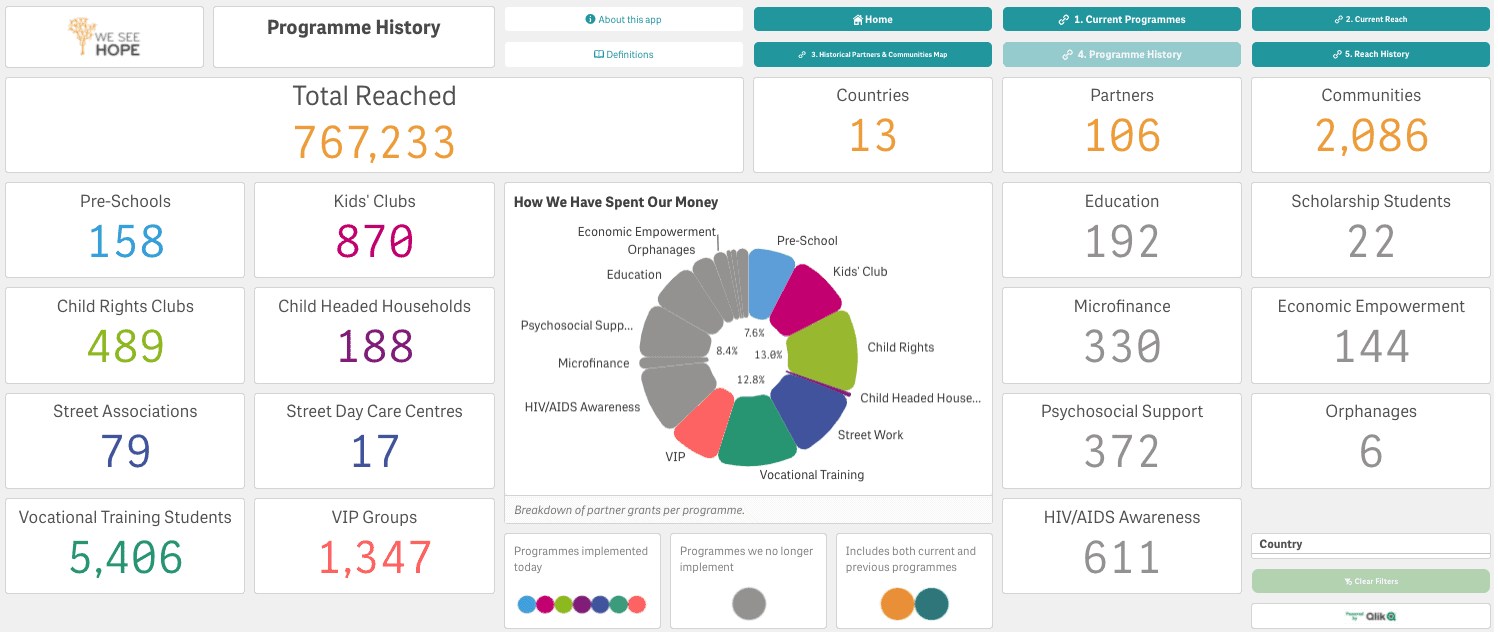Image resolution: width=1498 pixels, height=636 pixels.
Task: Open 5. Reach History sheet
Action: tap(1370, 54)
